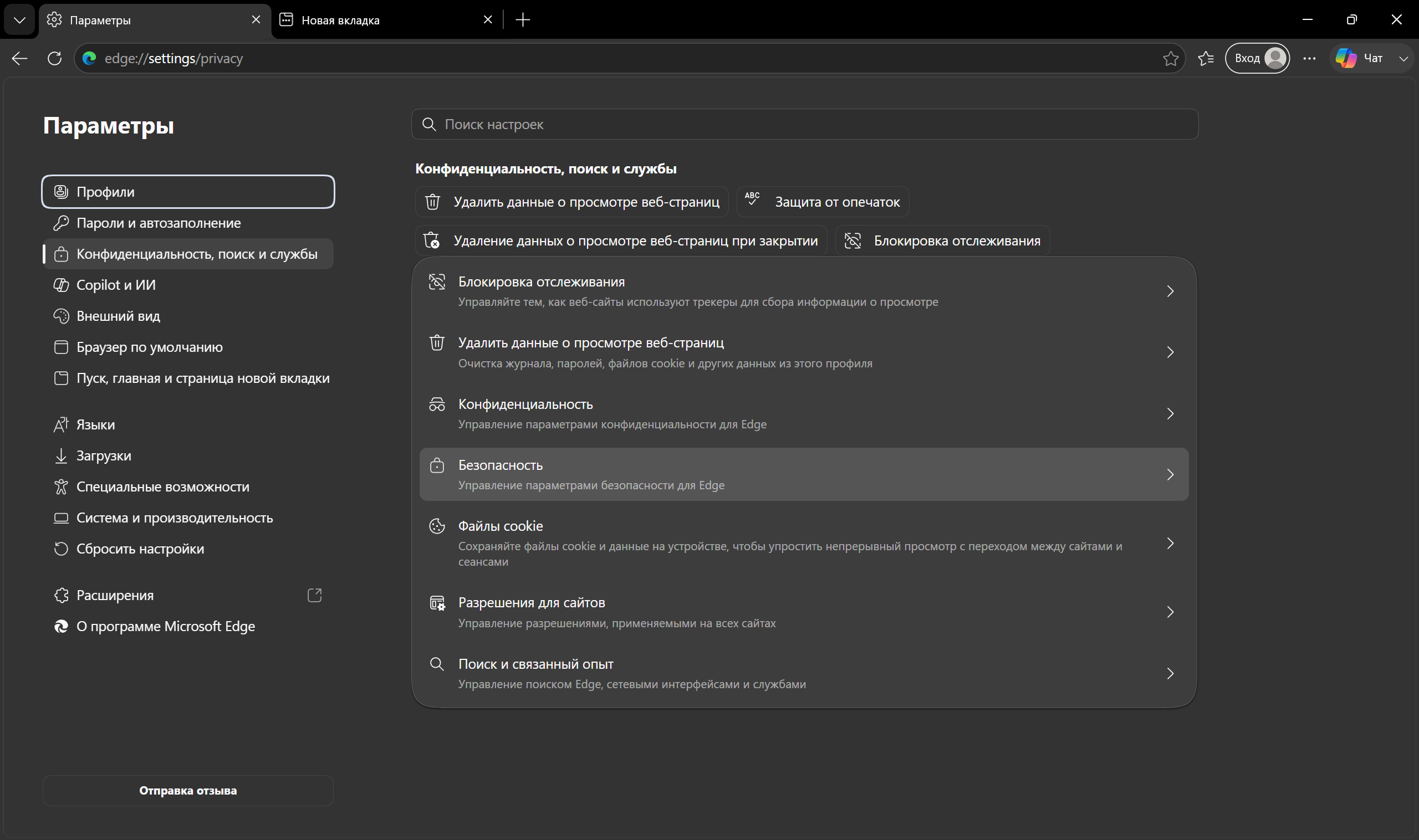
Task: Open the Блокировка отслеживания settings row
Action: [x=804, y=291]
